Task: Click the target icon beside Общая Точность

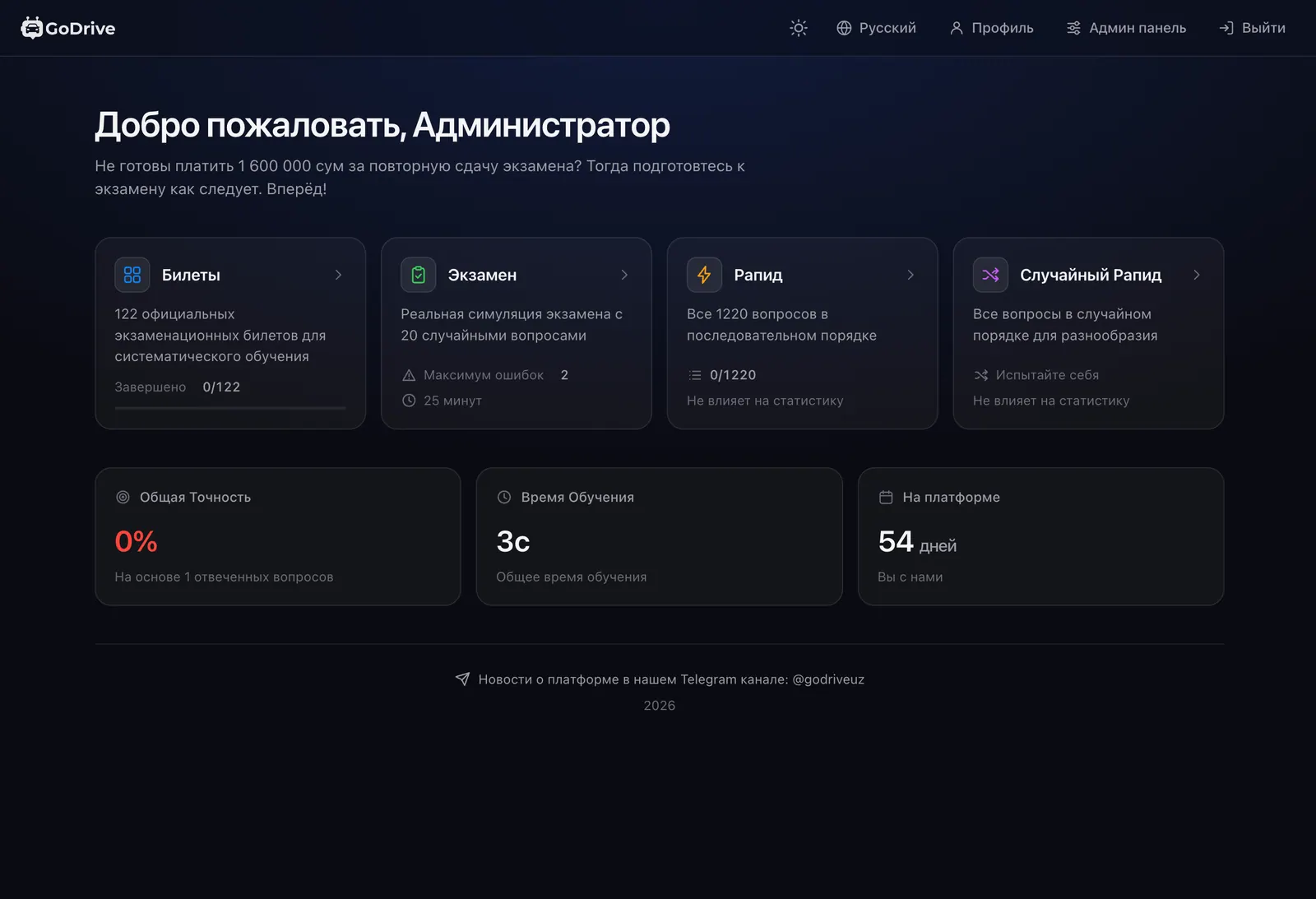Action: 123,497
